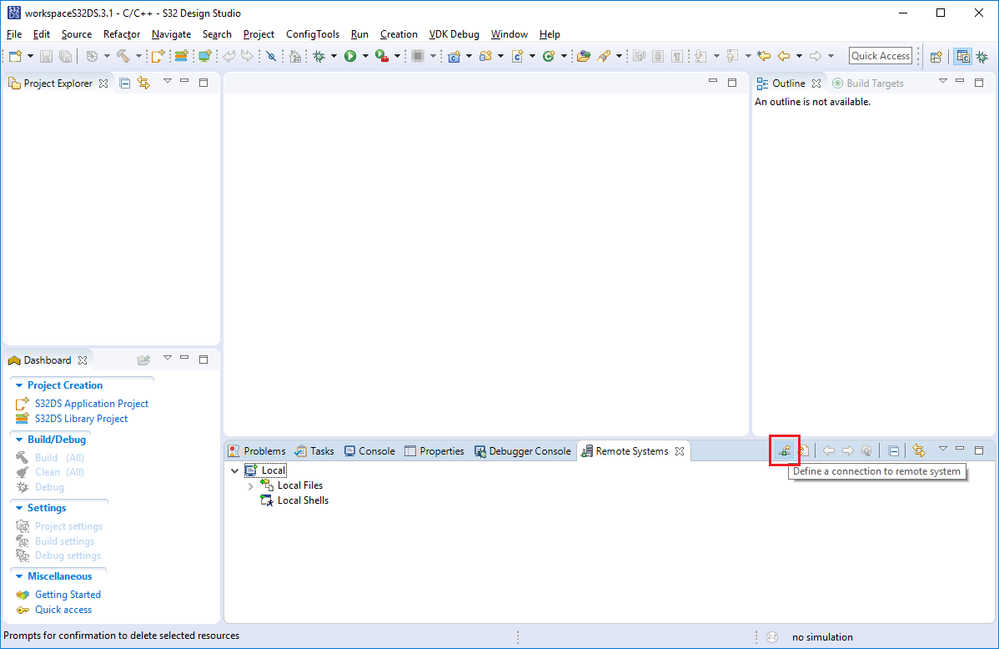The width and height of the screenshot is (999, 649).
Task: Click the Run external tools icon
Action: pos(382,56)
